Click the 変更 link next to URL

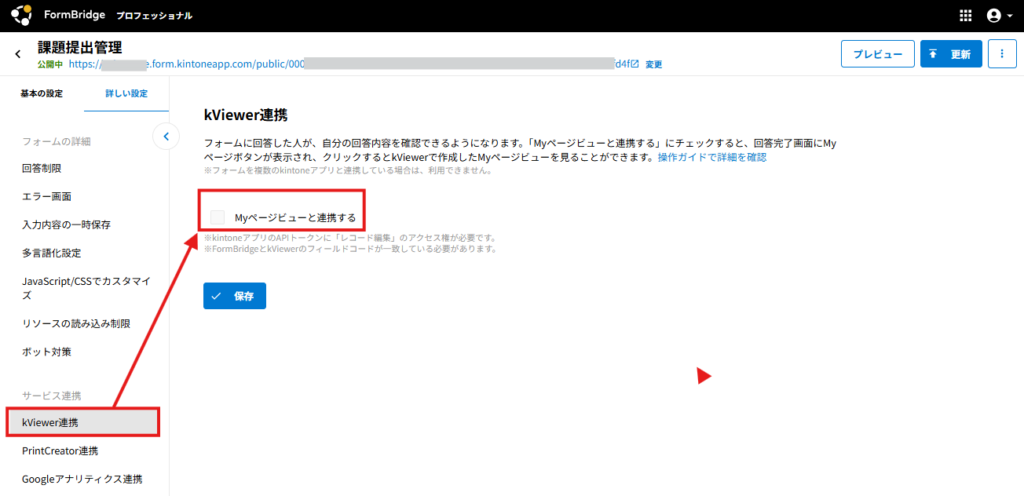click(653, 64)
